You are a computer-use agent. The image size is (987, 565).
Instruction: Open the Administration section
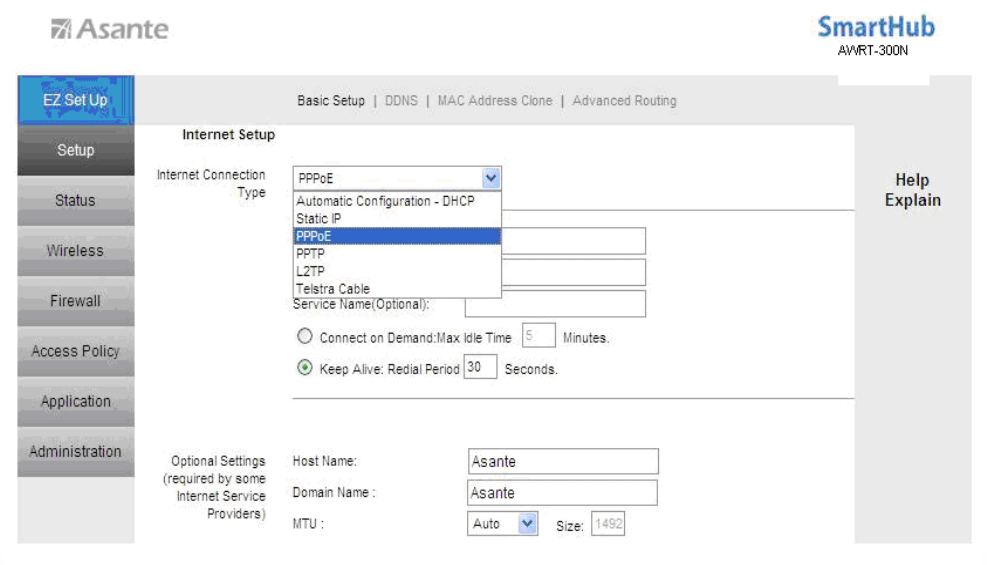76,452
